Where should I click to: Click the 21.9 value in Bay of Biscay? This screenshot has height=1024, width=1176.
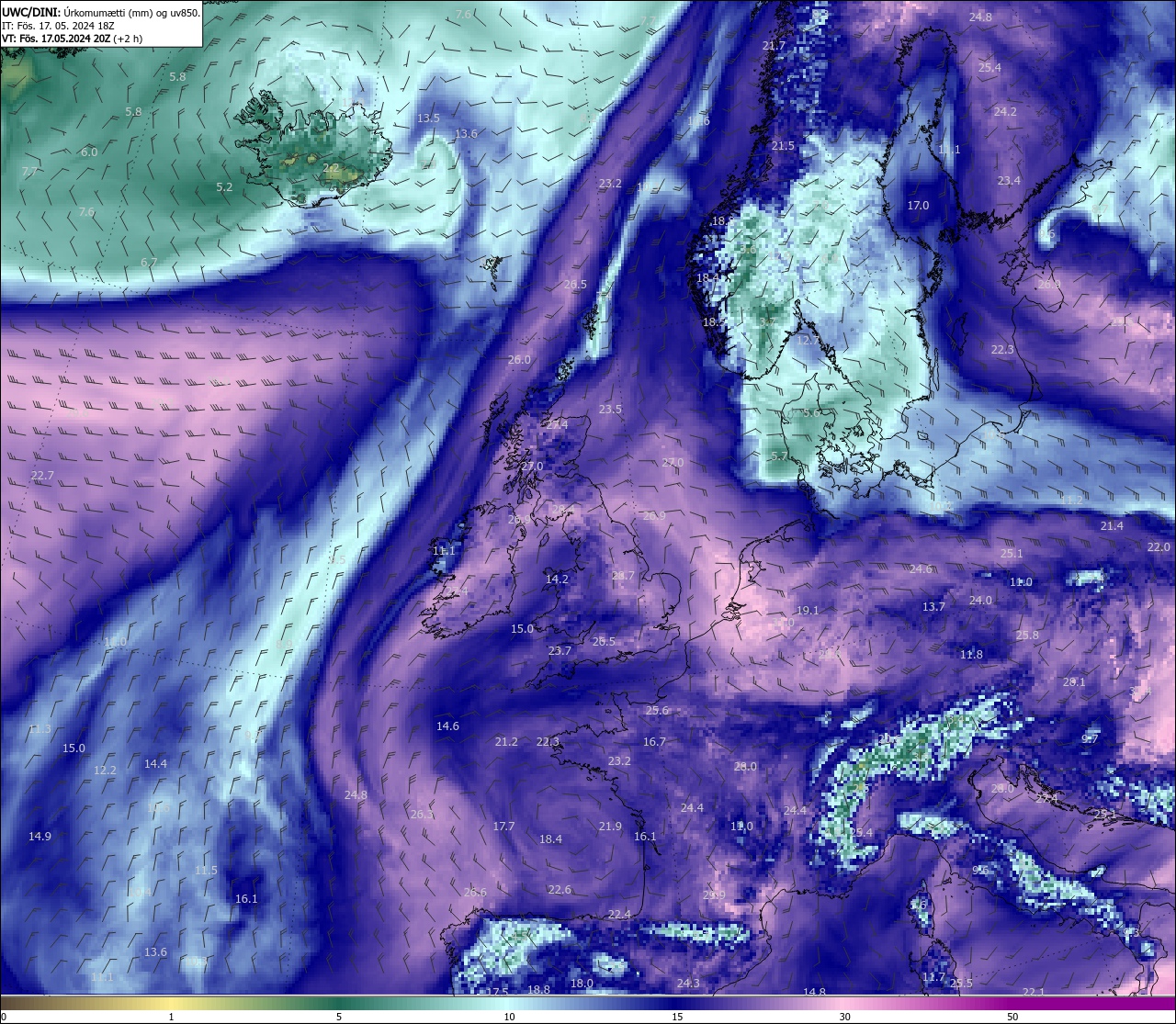pos(610,827)
